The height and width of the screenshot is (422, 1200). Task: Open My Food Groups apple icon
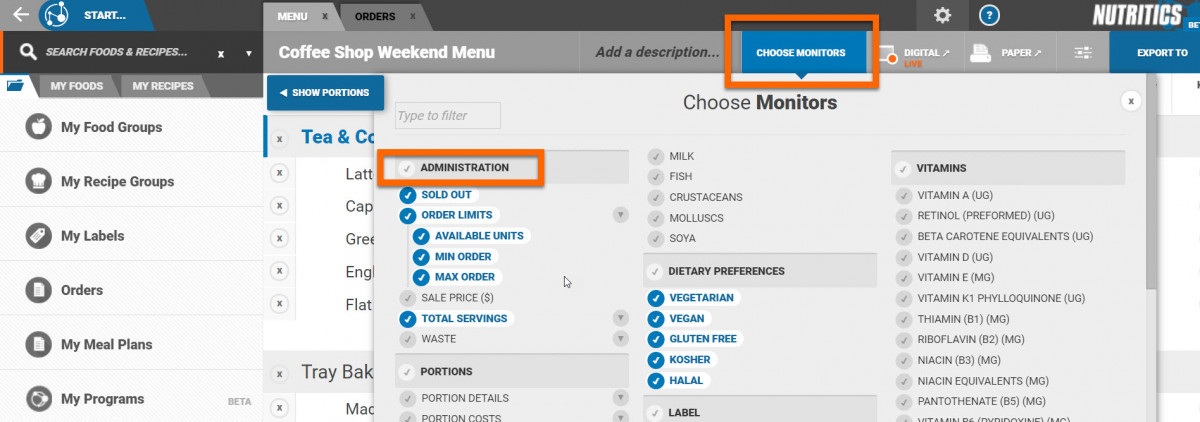pyautogui.click(x=39, y=127)
